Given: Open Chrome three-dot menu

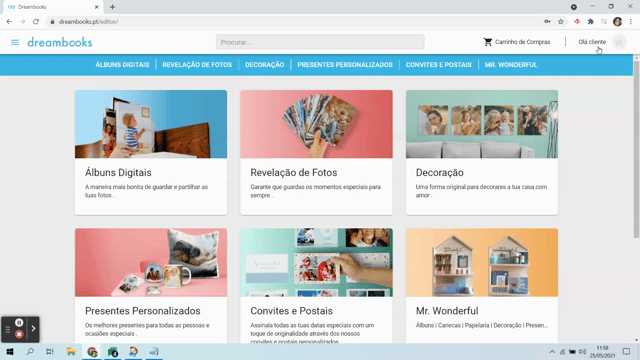Looking at the screenshot, I should (x=631, y=22).
